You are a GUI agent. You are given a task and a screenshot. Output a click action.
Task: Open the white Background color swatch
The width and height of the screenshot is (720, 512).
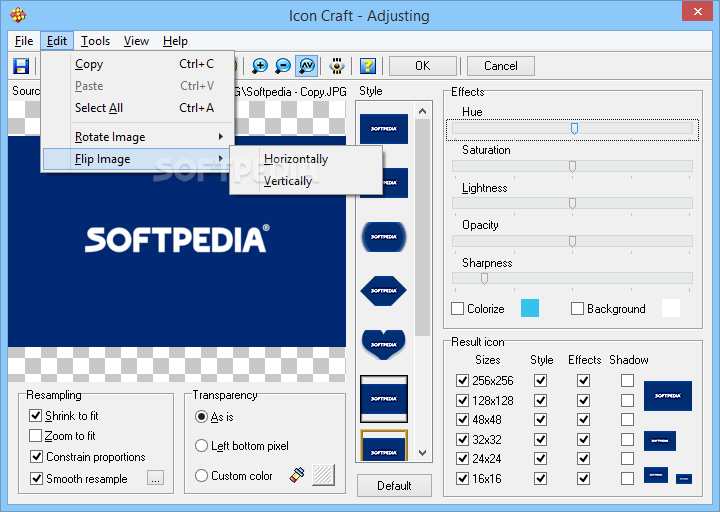tap(671, 308)
